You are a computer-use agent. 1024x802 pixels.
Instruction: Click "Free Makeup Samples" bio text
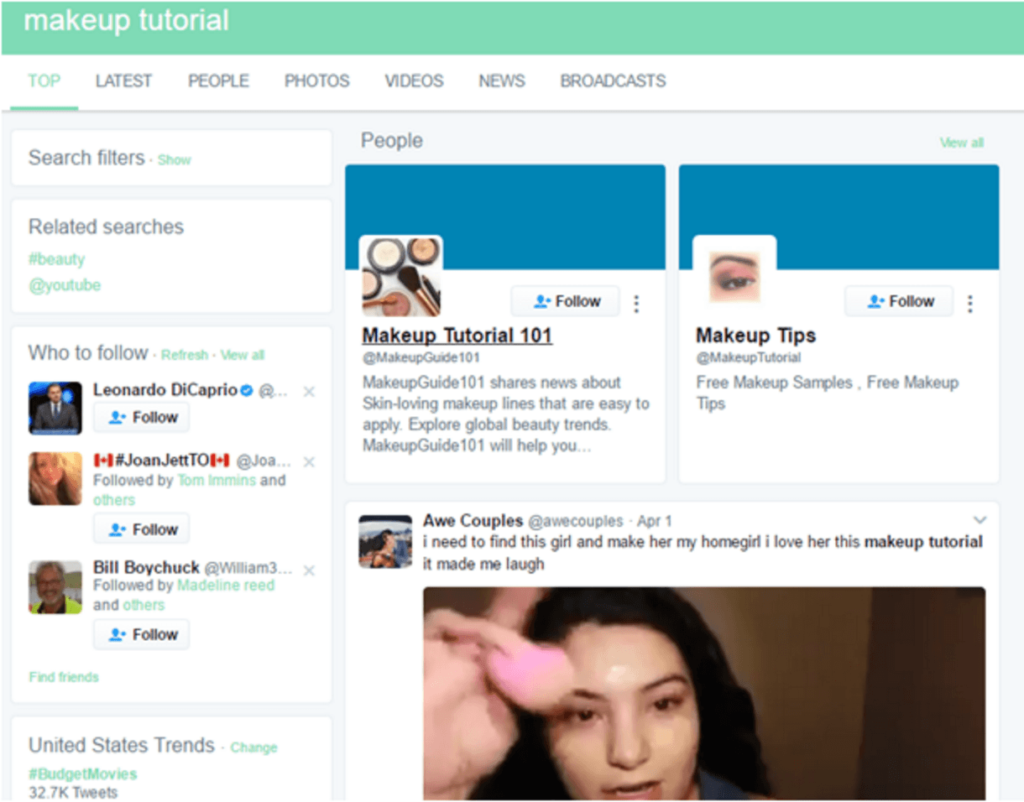pyautogui.click(x=774, y=382)
